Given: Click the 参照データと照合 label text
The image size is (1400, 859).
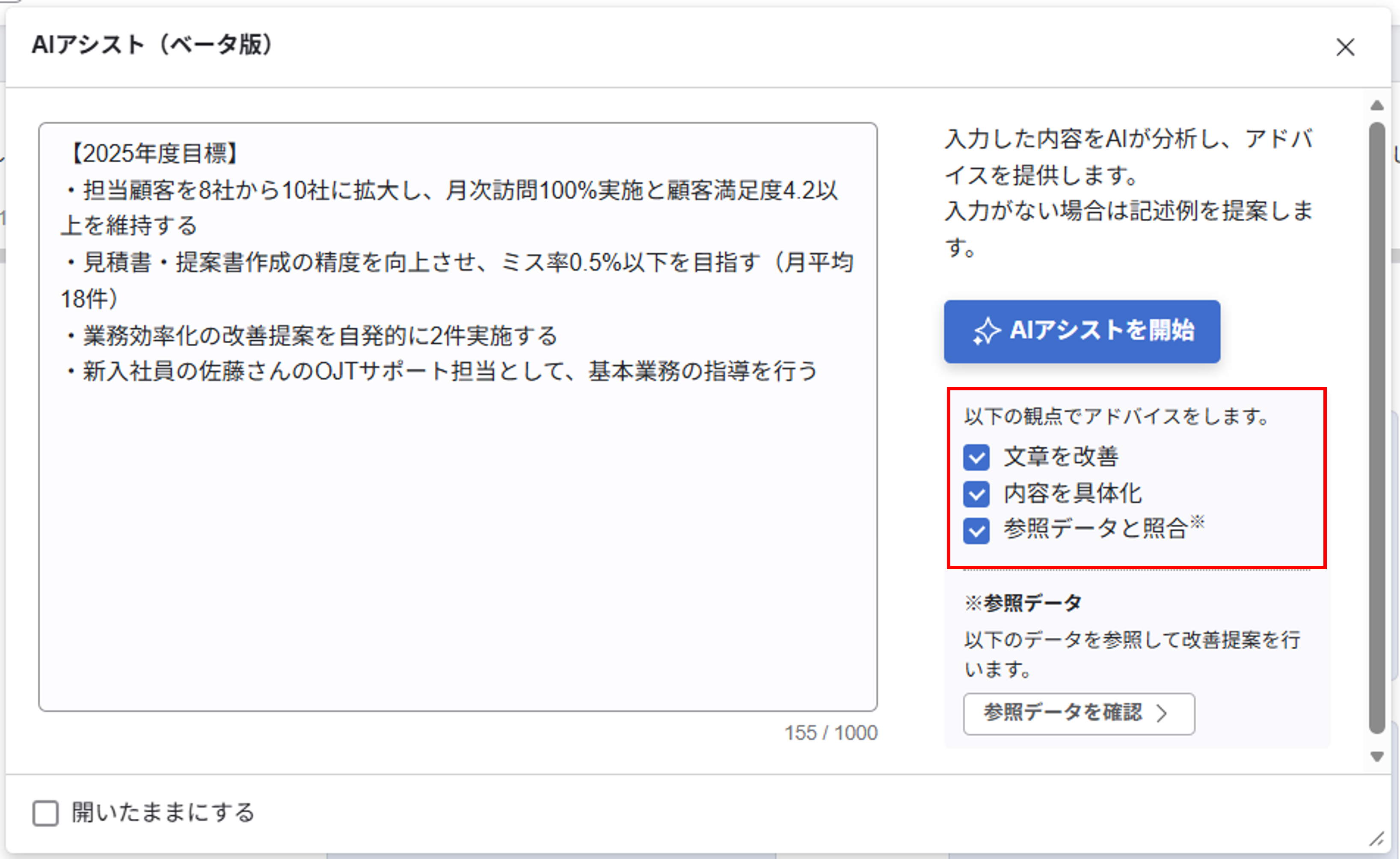Looking at the screenshot, I should pyautogui.click(x=1095, y=529).
